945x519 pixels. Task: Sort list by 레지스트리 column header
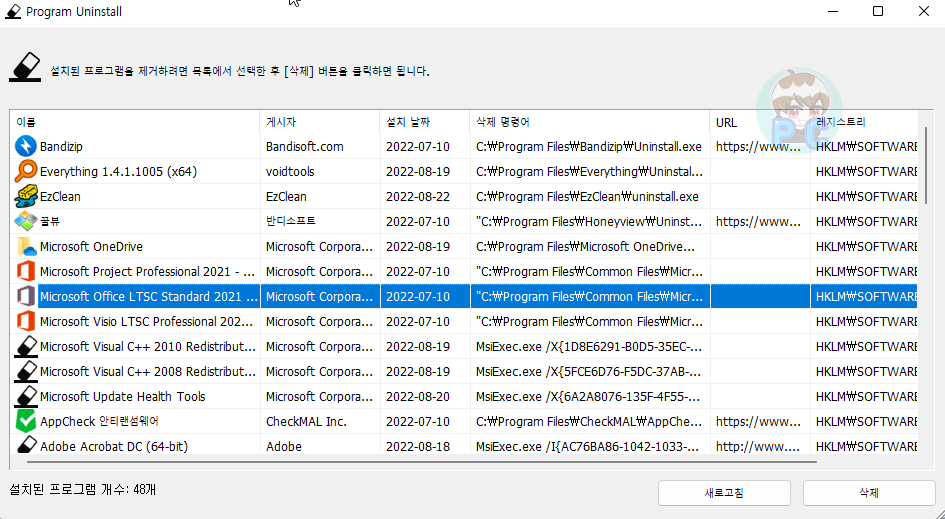click(x=864, y=122)
